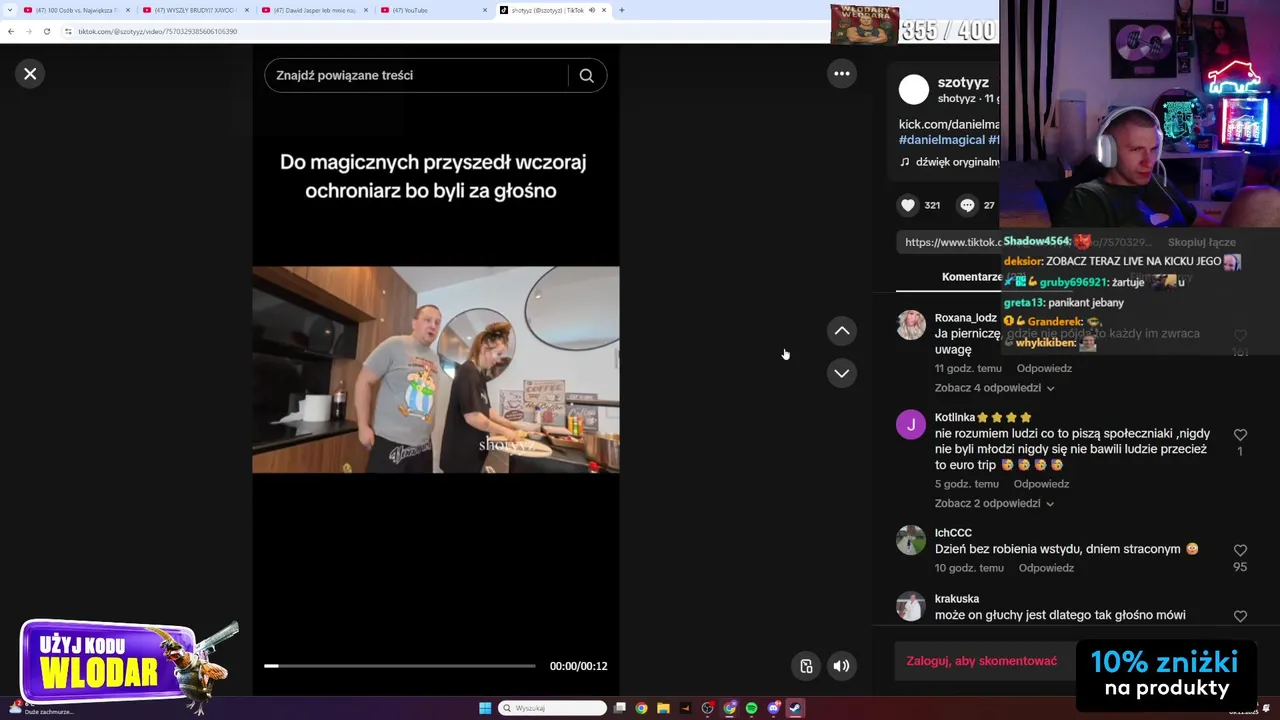Viewport: 1280px width, 720px height.
Task: Click the search magnifier icon in Znajdź powiązane treści
Action: click(587, 75)
